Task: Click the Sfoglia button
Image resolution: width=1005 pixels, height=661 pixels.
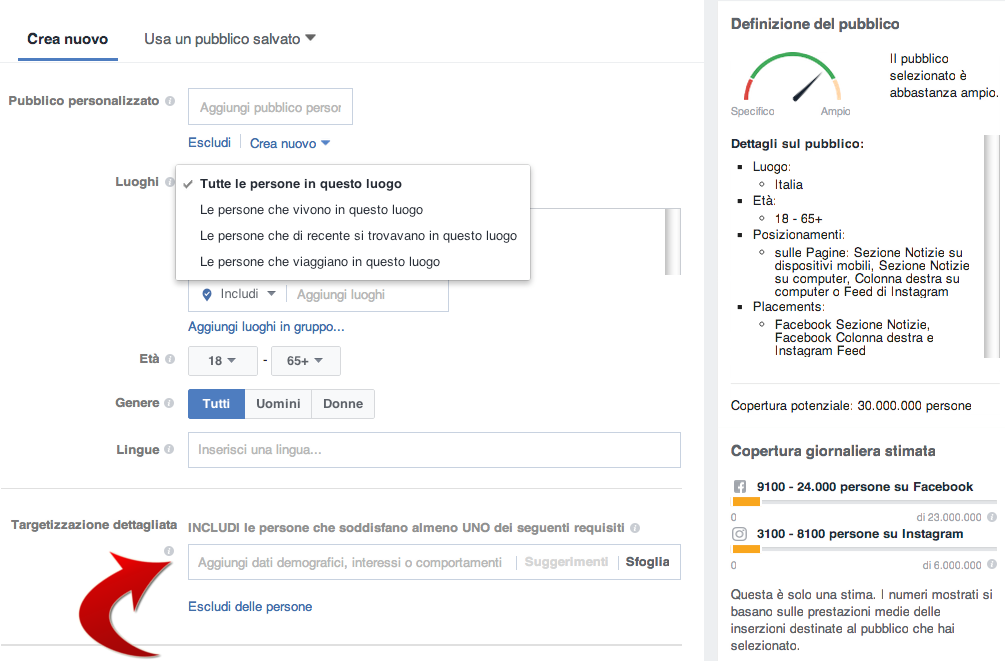Action: 648,562
